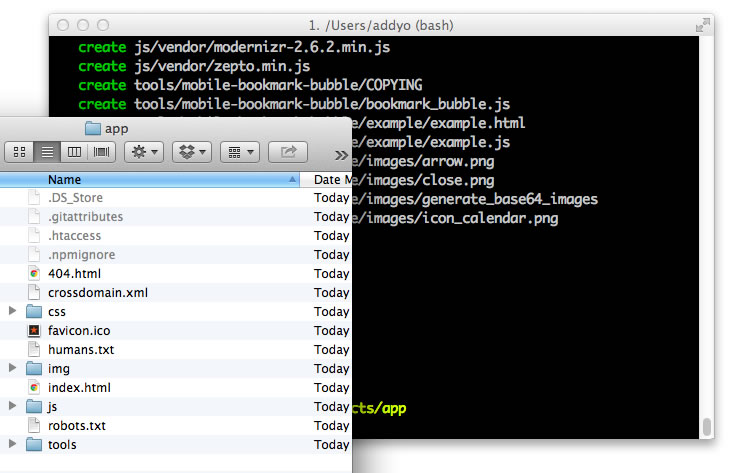Expand the tools folder
Image resolution: width=742 pixels, height=473 pixels.
[12, 445]
